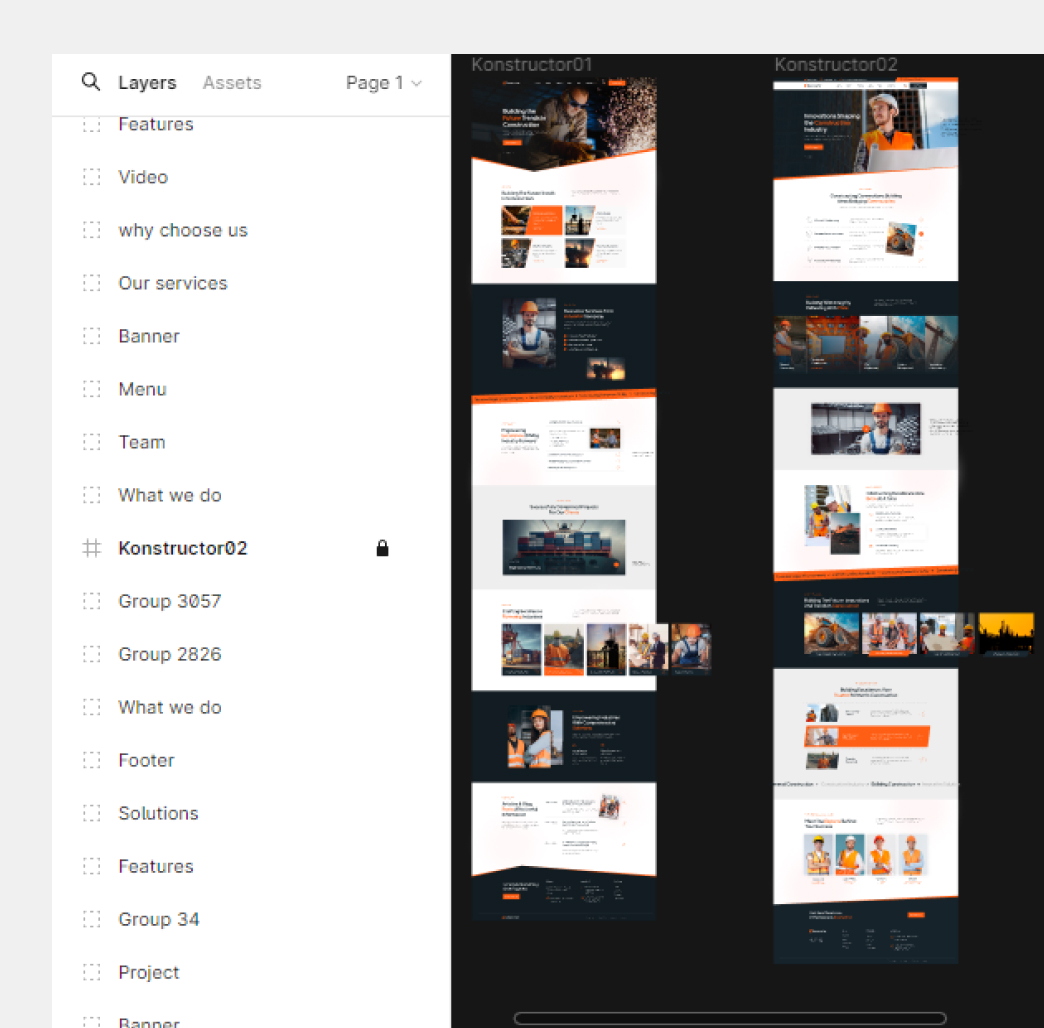The width and height of the screenshot is (1044, 1028).
Task: Click the group icon beside the Project layer
Action: (x=91, y=972)
